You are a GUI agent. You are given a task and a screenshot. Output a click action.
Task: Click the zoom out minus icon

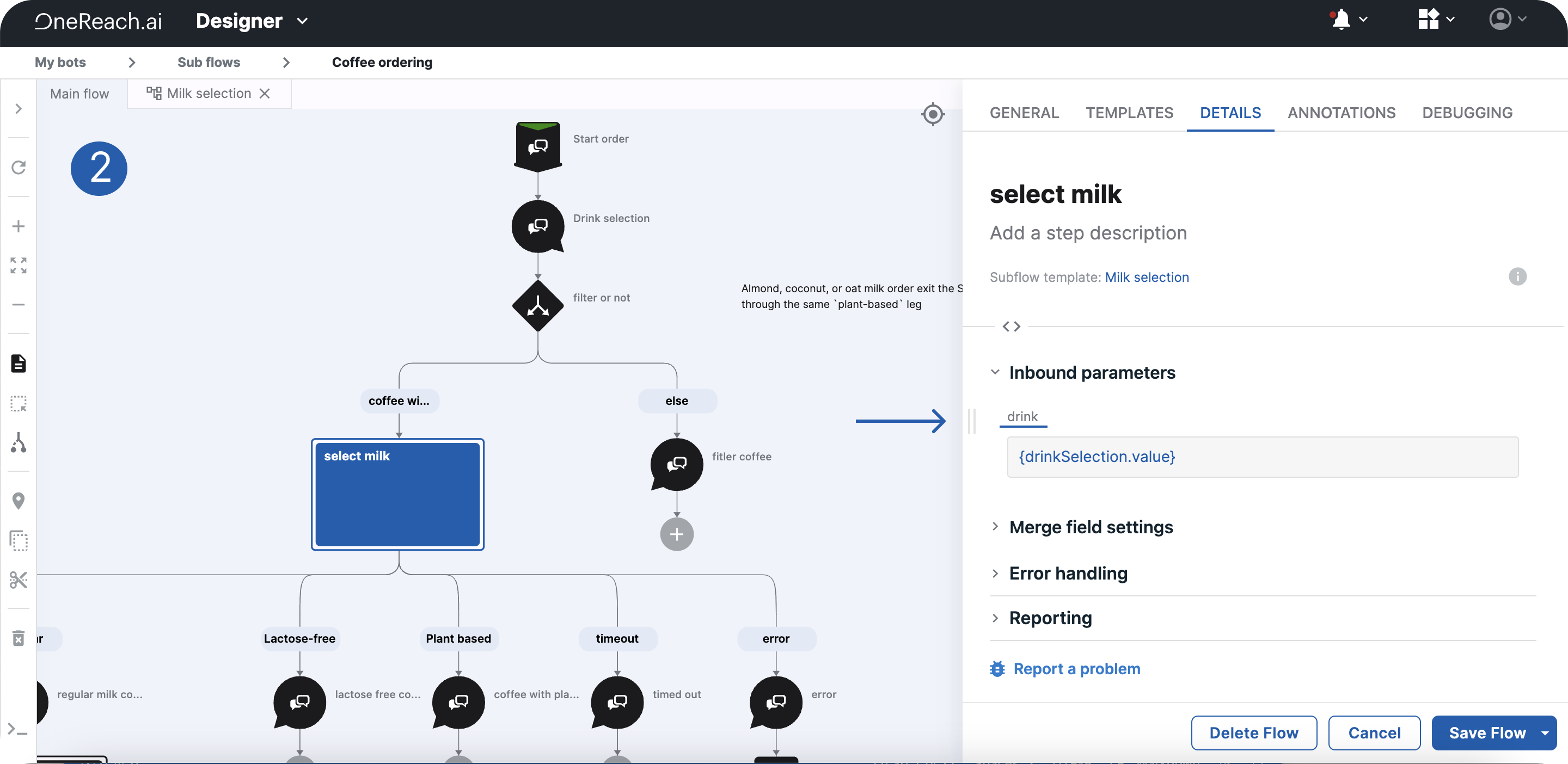tap(19, 304)
